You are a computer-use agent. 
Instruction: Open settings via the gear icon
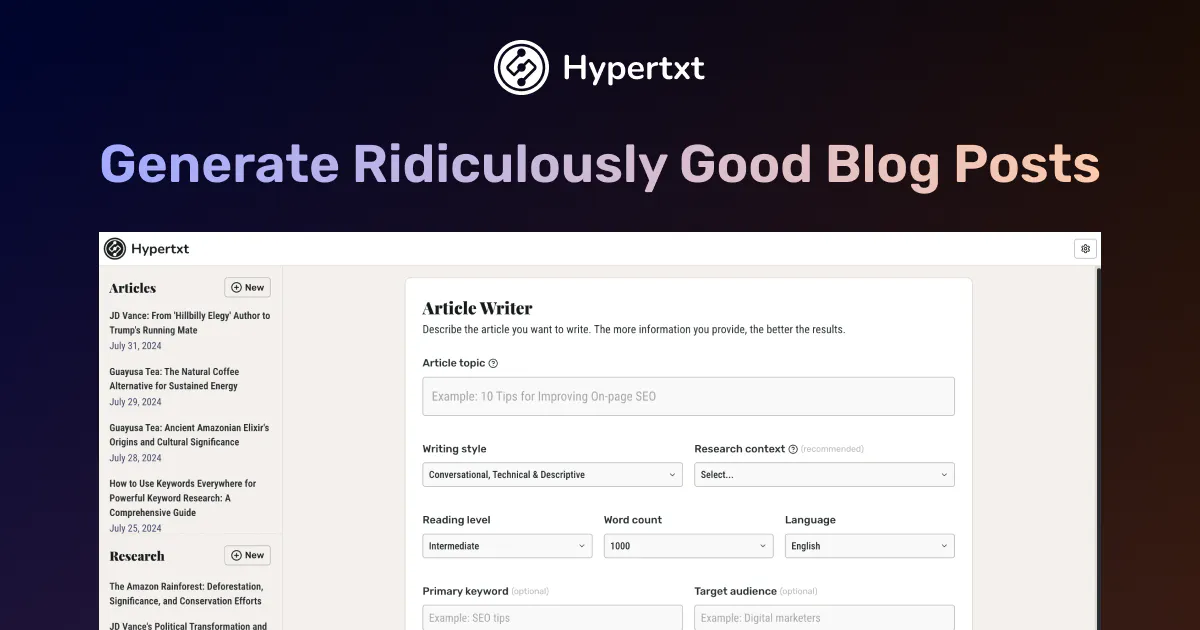[1085, 249]
